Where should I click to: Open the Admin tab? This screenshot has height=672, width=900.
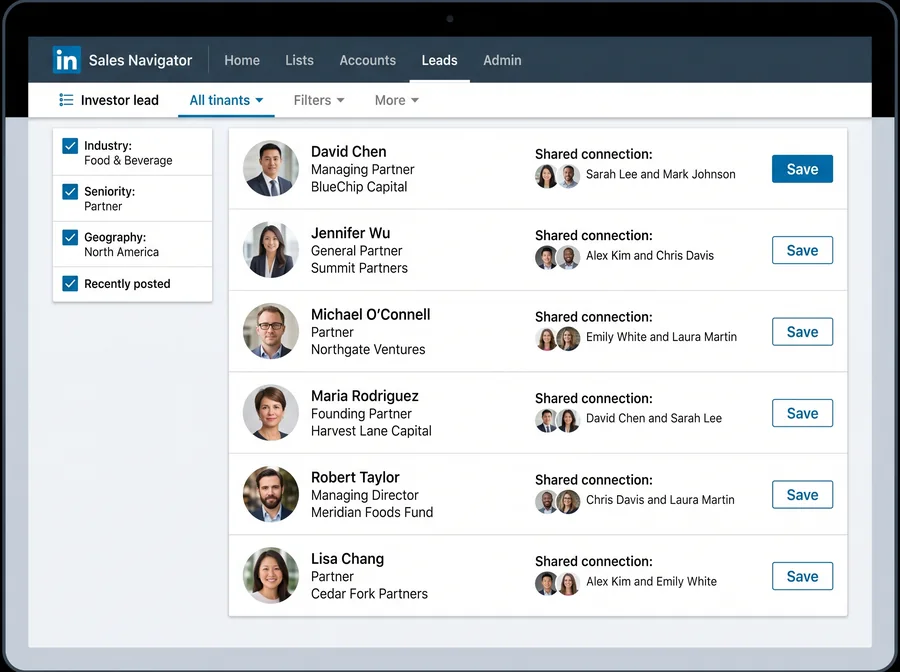point(502,60)
